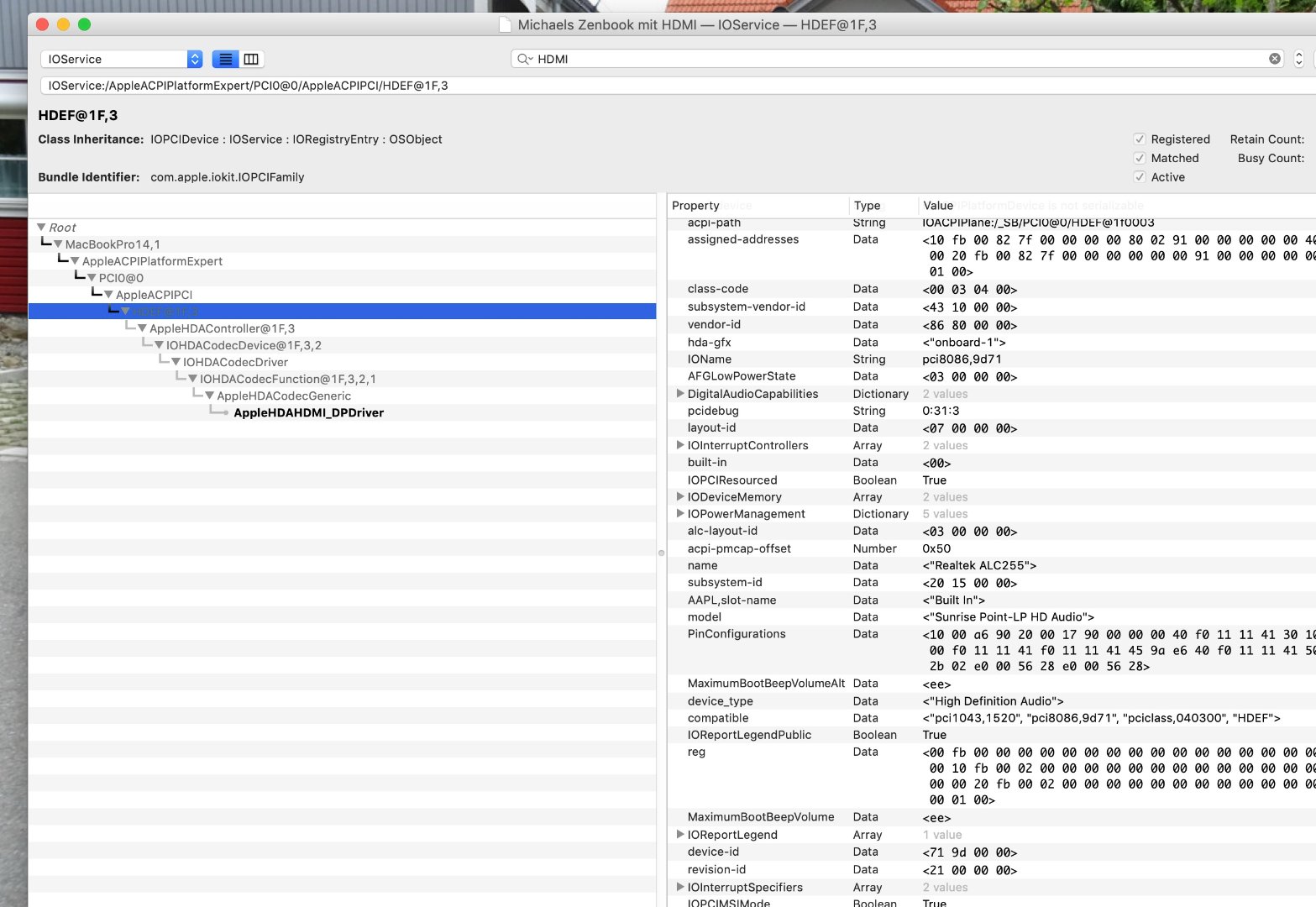Switch to the column browser view icon
This screenshot has height=907, width=1316.
click(251, 59)
